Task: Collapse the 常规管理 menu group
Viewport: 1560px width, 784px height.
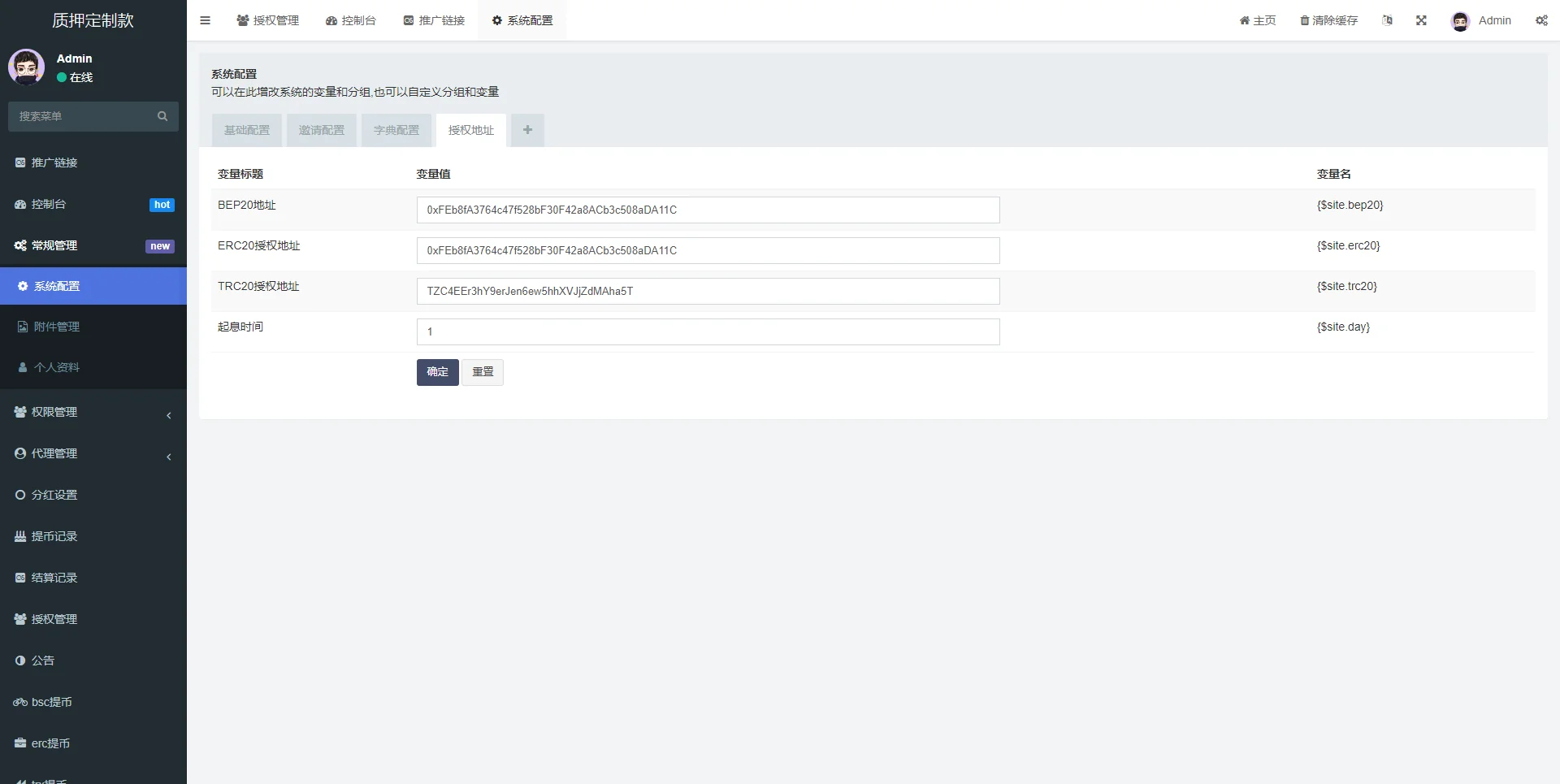Action: pyautogui.click(x=93, y=245)
